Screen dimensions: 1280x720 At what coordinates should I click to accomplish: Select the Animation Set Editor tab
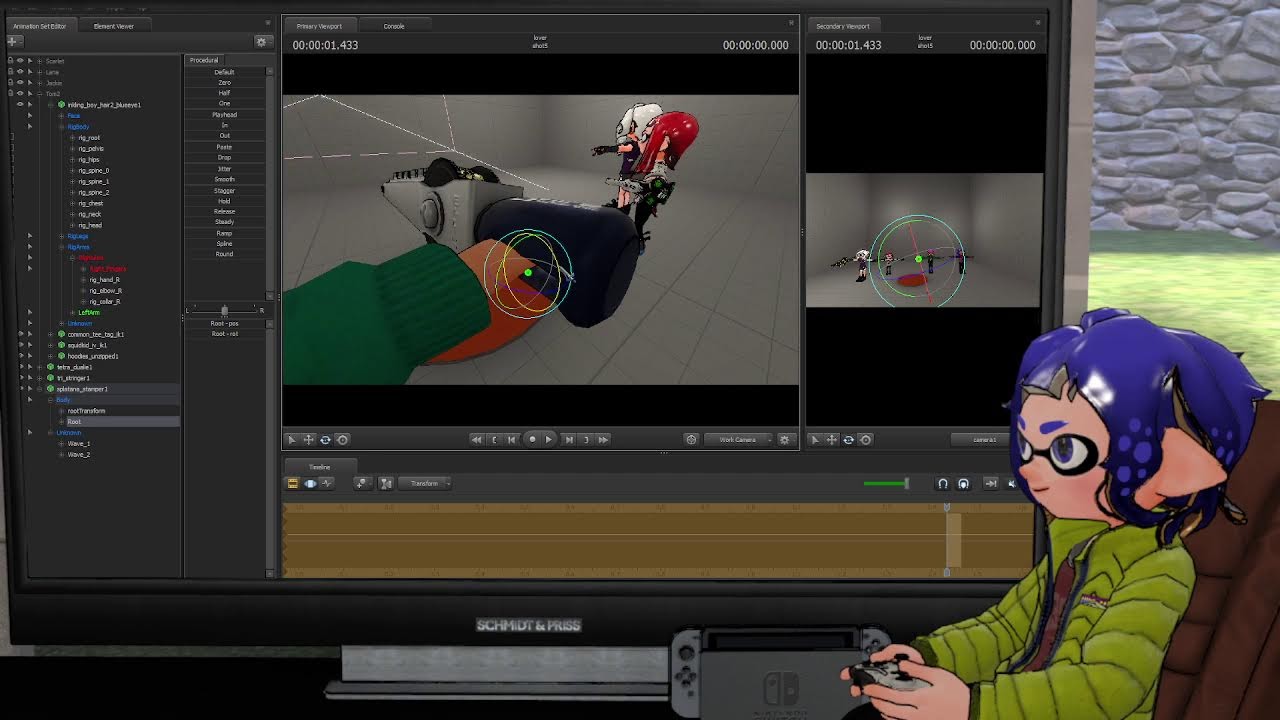tap(39, 26)
